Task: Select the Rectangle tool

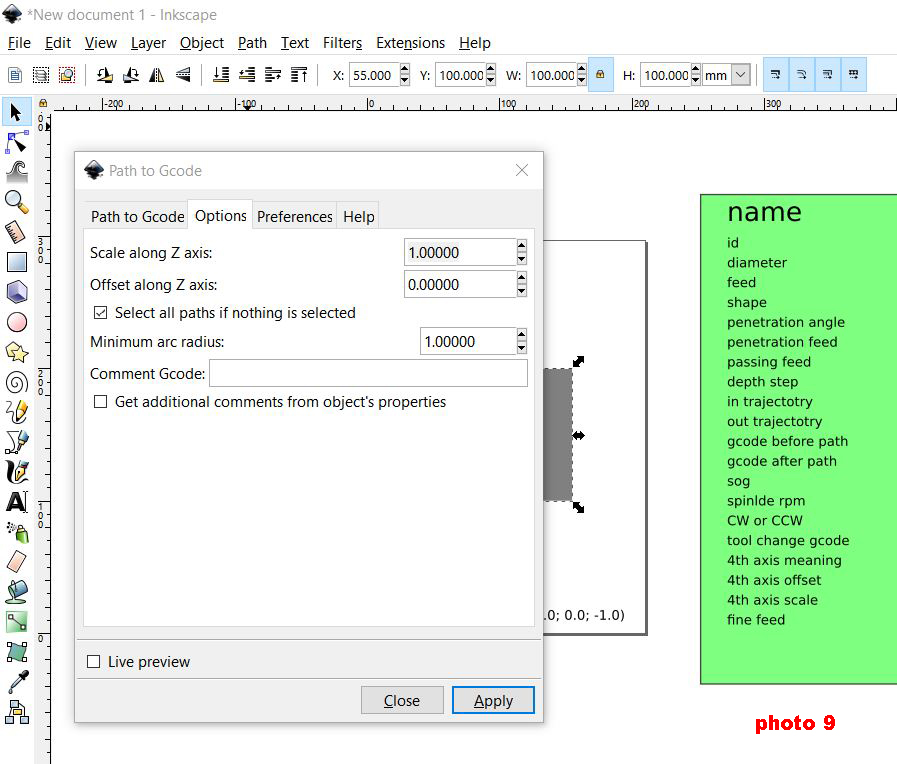Action: 16,262
